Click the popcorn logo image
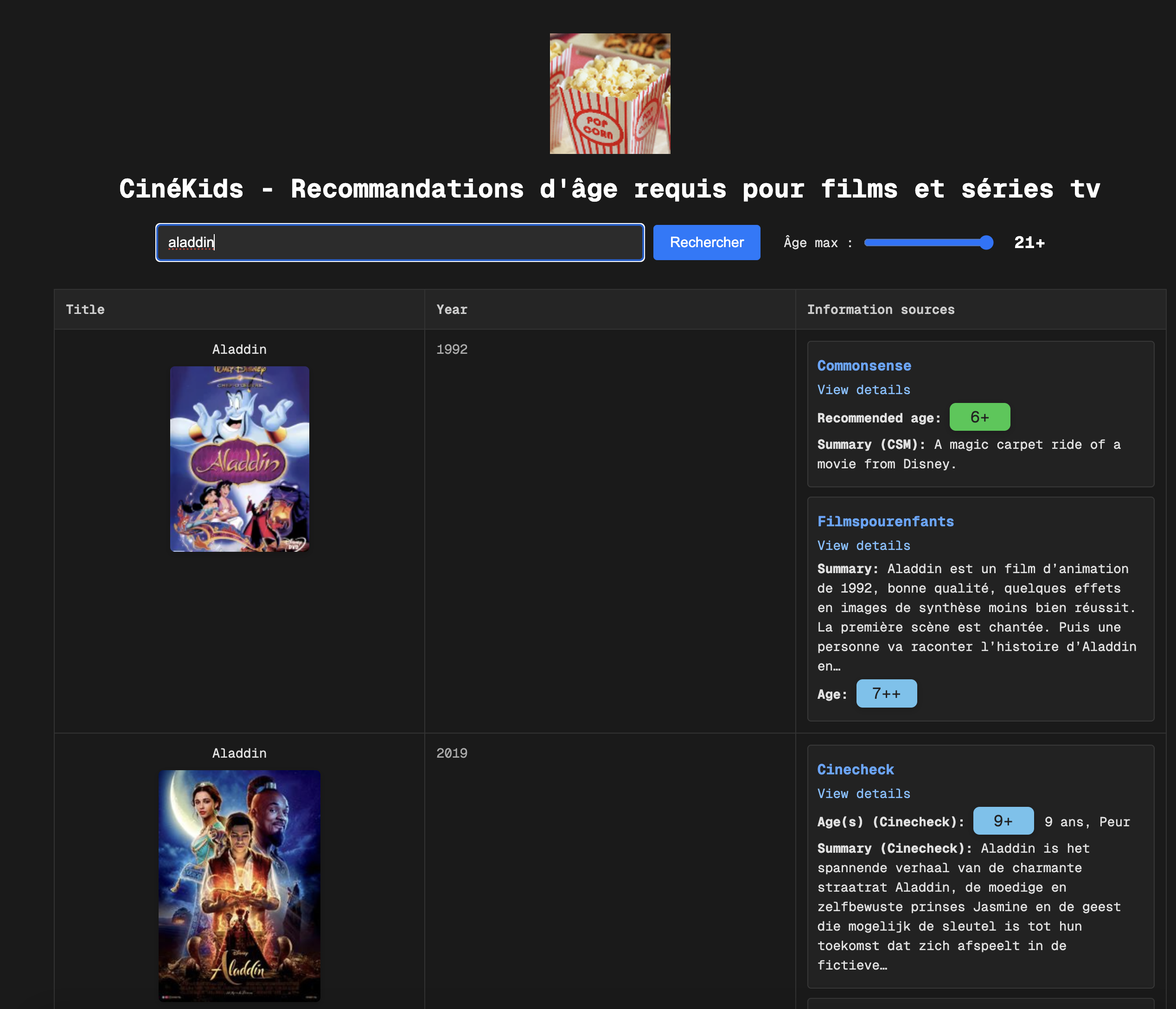This screenshot has width=1176, height=1009. click(610, 94)
